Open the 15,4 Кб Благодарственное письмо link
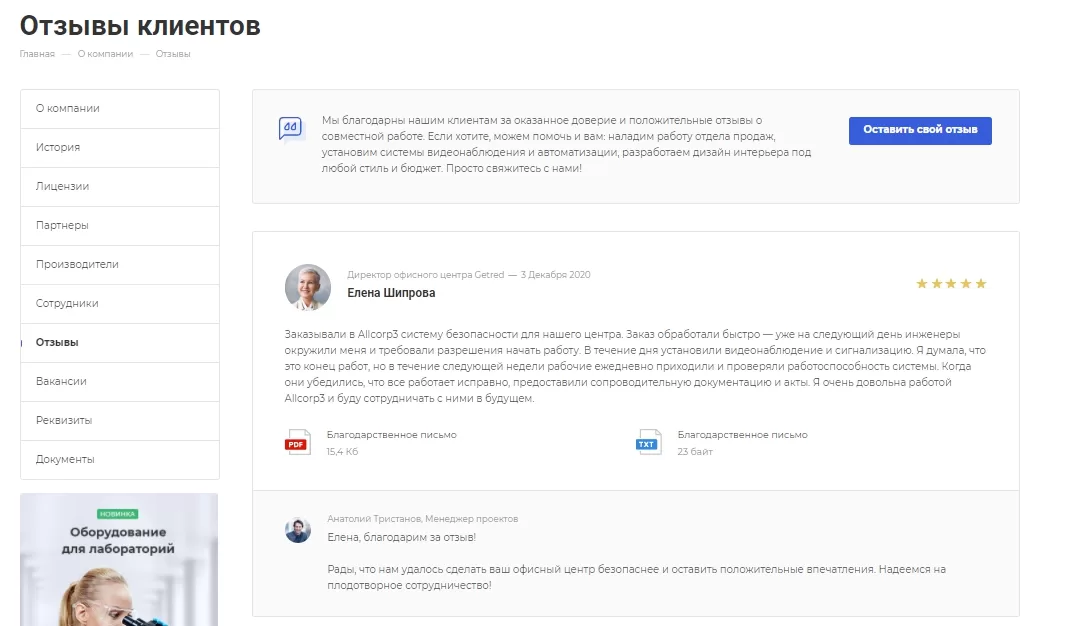The height and width of the screenshot is (626, 1067). [391, 435]
